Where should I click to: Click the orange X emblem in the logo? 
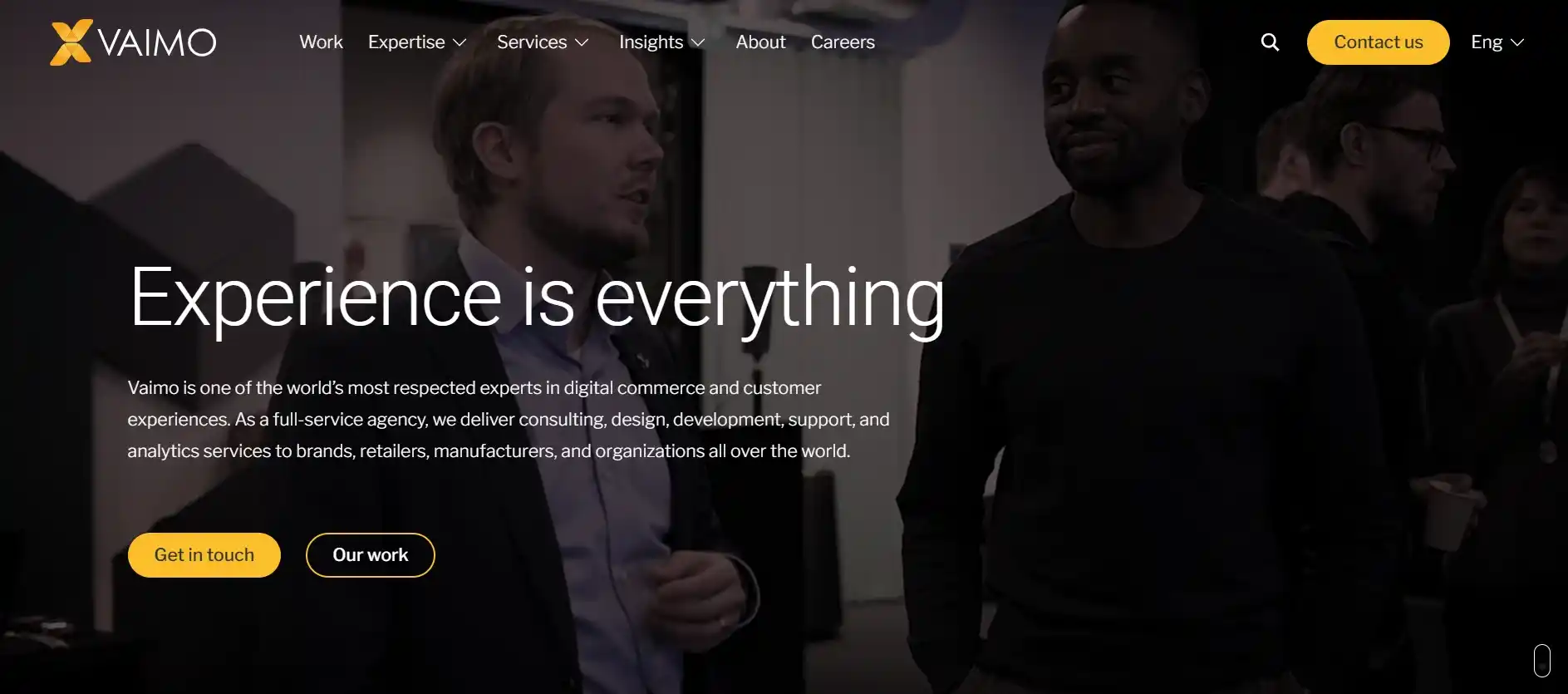(x=71, y=42)
